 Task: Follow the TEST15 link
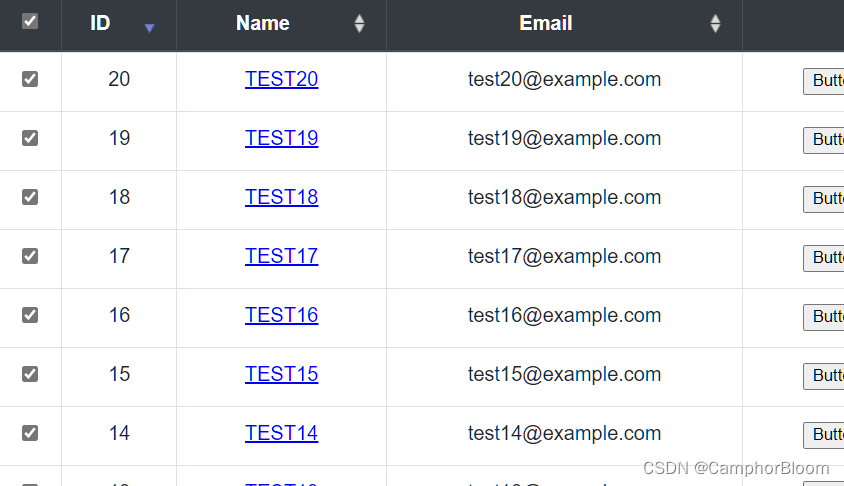tap(282, 374)
